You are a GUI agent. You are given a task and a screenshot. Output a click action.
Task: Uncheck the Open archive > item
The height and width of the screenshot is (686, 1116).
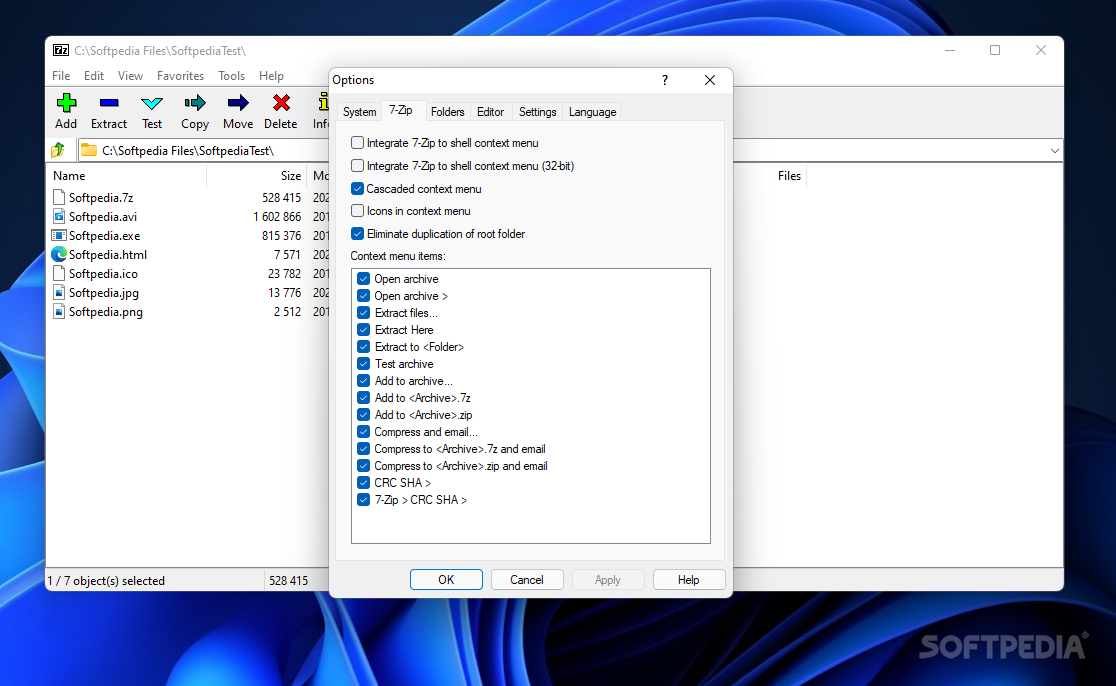364,296
